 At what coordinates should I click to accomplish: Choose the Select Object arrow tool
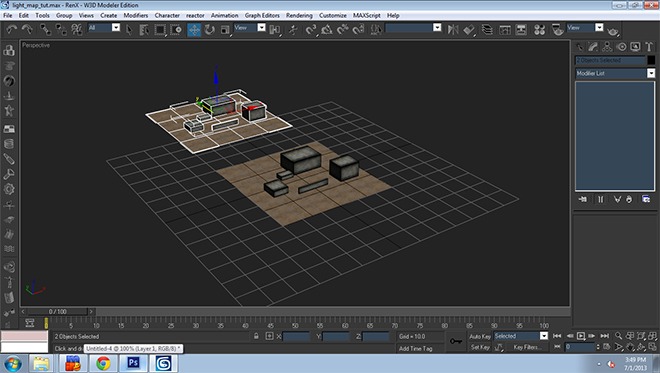click(129, 29)
